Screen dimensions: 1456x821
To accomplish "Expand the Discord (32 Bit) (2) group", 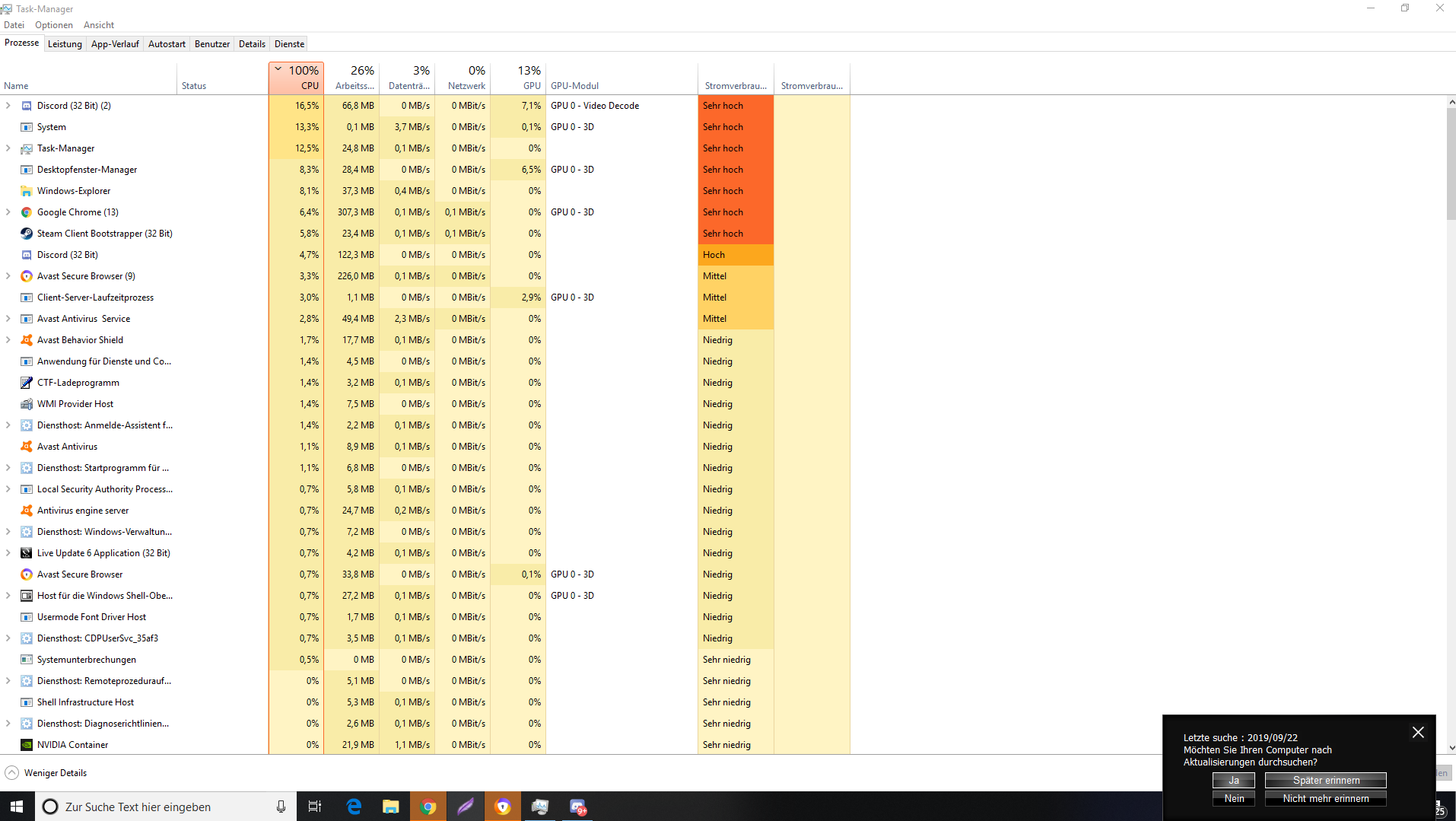I will [8, 106].
